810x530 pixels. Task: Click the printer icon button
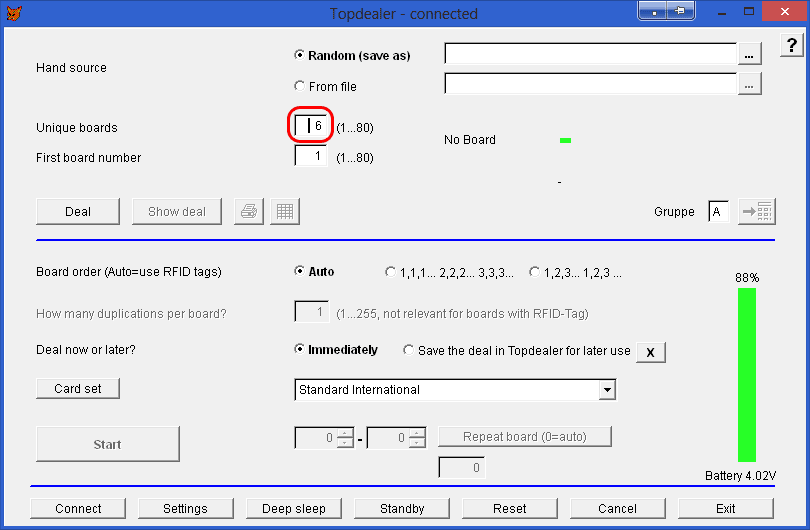[249, 211]
